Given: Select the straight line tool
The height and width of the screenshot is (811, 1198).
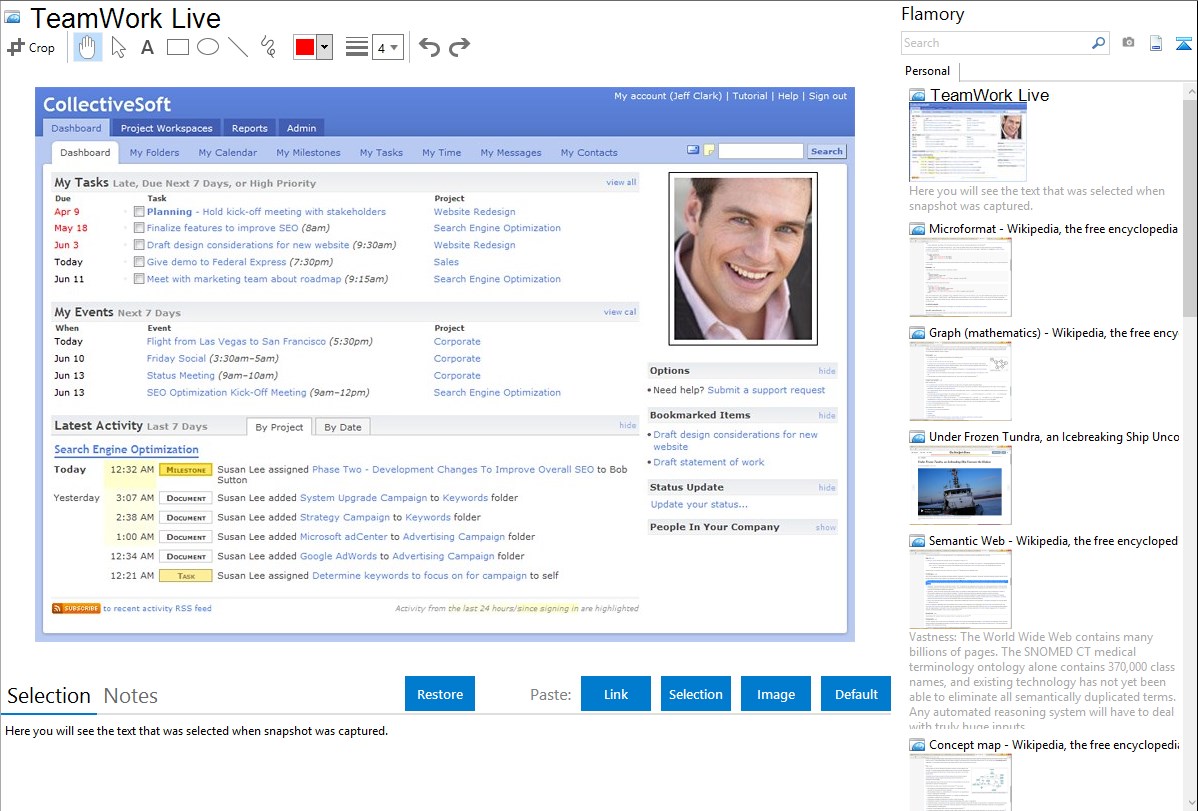Looking at the screenshot, I should click(x=238, y=47).
